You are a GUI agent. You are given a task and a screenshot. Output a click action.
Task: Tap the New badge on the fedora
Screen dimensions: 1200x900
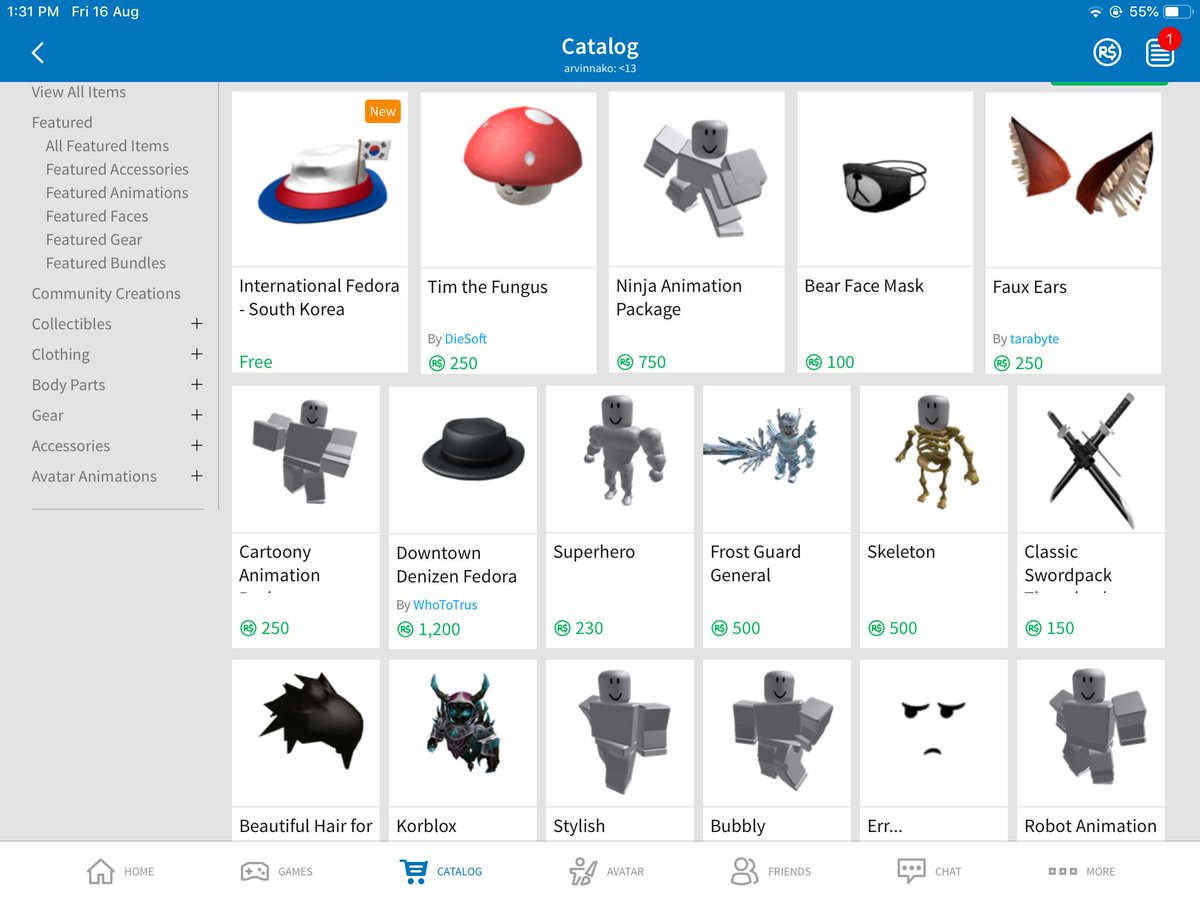pyautogui.click(x=383, y=112)
